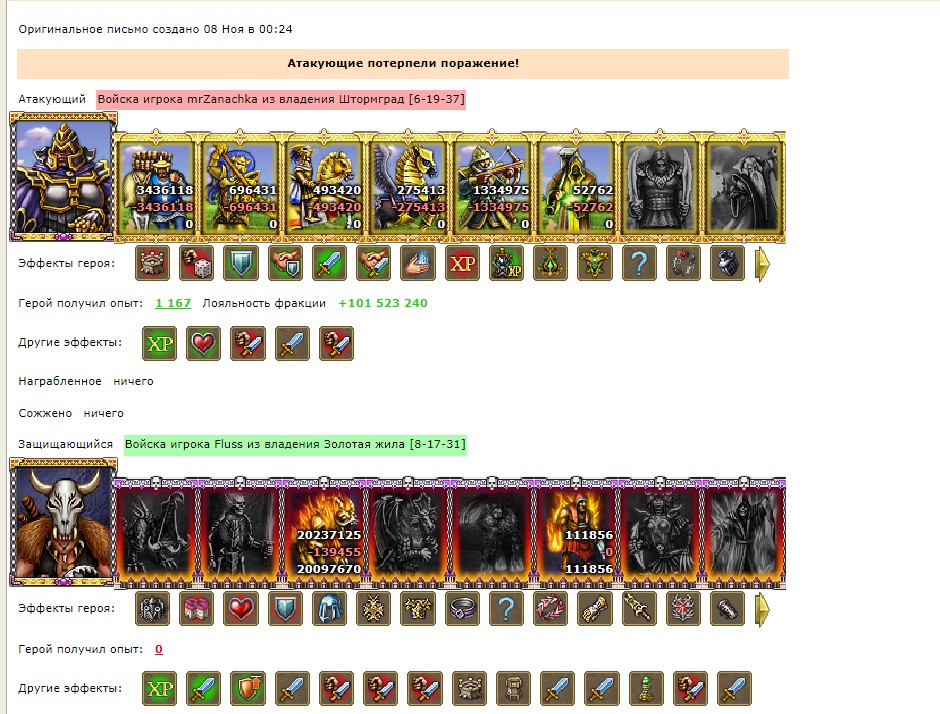Click the attacker knight hero portrait
The width and height of the screenshot is (940, 714).
pyautogui.click(x=64, y=177)
